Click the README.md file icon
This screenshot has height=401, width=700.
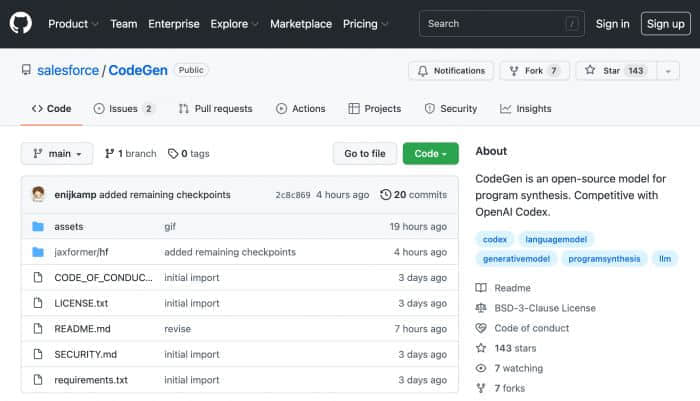click(38, 329)
